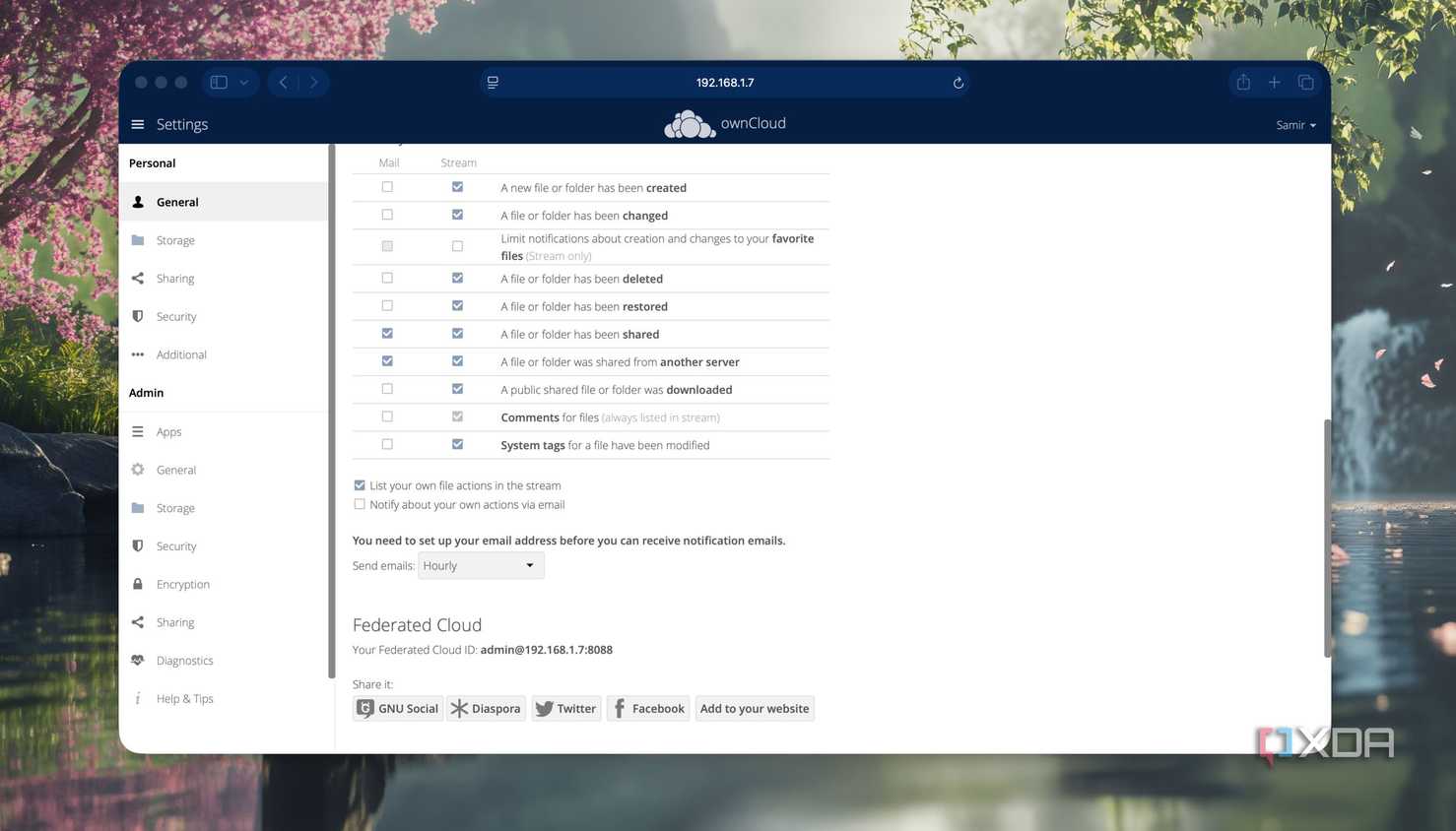Uncheck Stream for file or folder changed
Viewport: 1456px width, 831px height.
[457, 215]
